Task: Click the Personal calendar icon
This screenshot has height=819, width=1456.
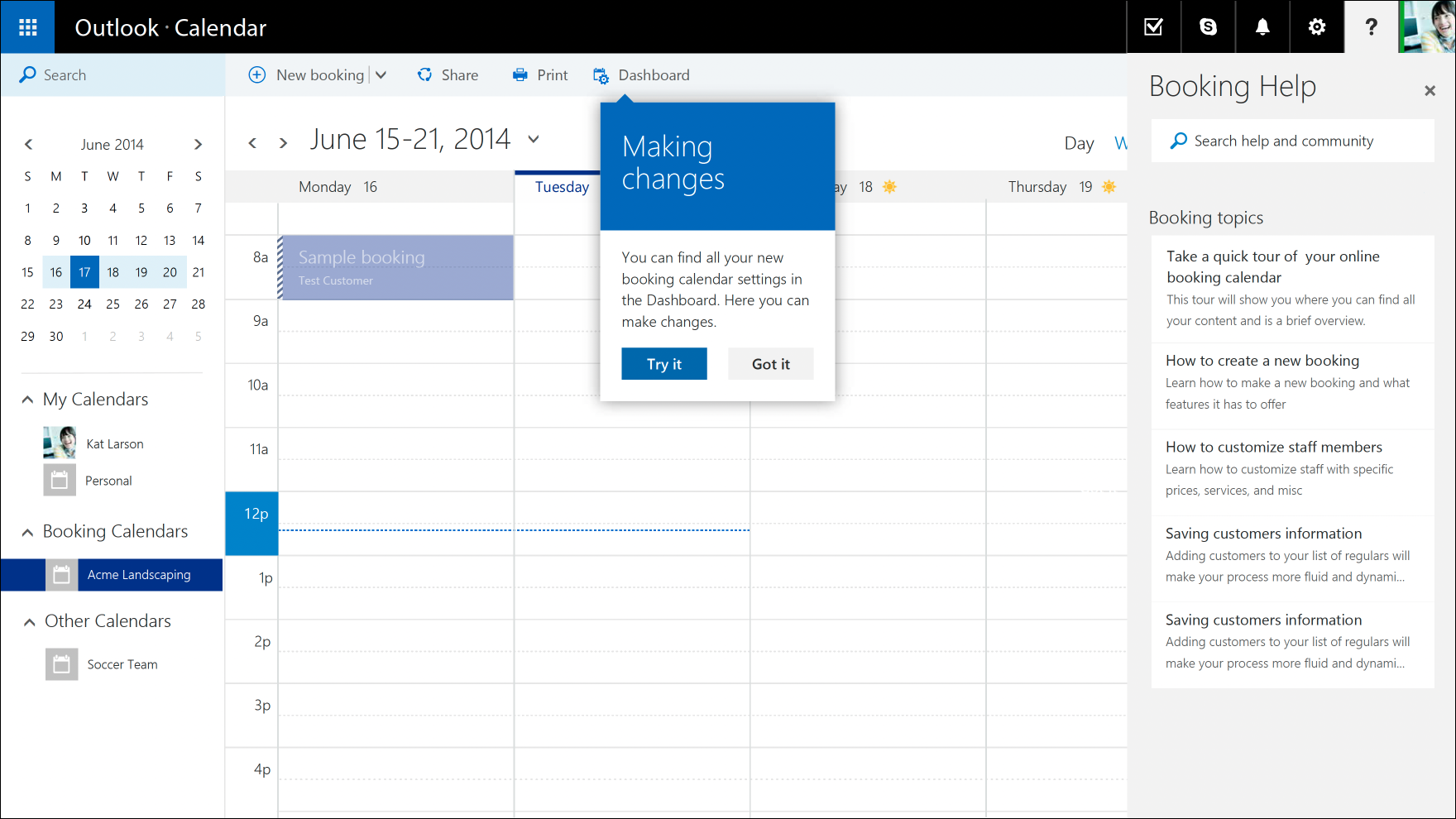Action: pyautogui.click(x=60, y=480)
